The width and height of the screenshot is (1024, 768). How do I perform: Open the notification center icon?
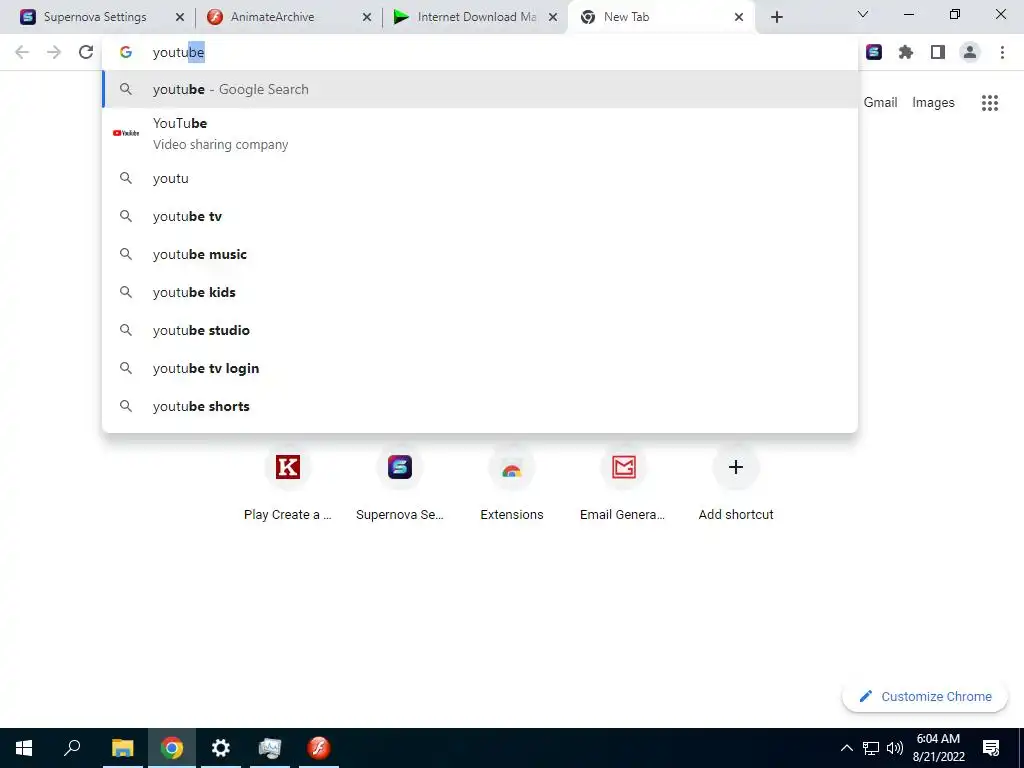(991, 748)
